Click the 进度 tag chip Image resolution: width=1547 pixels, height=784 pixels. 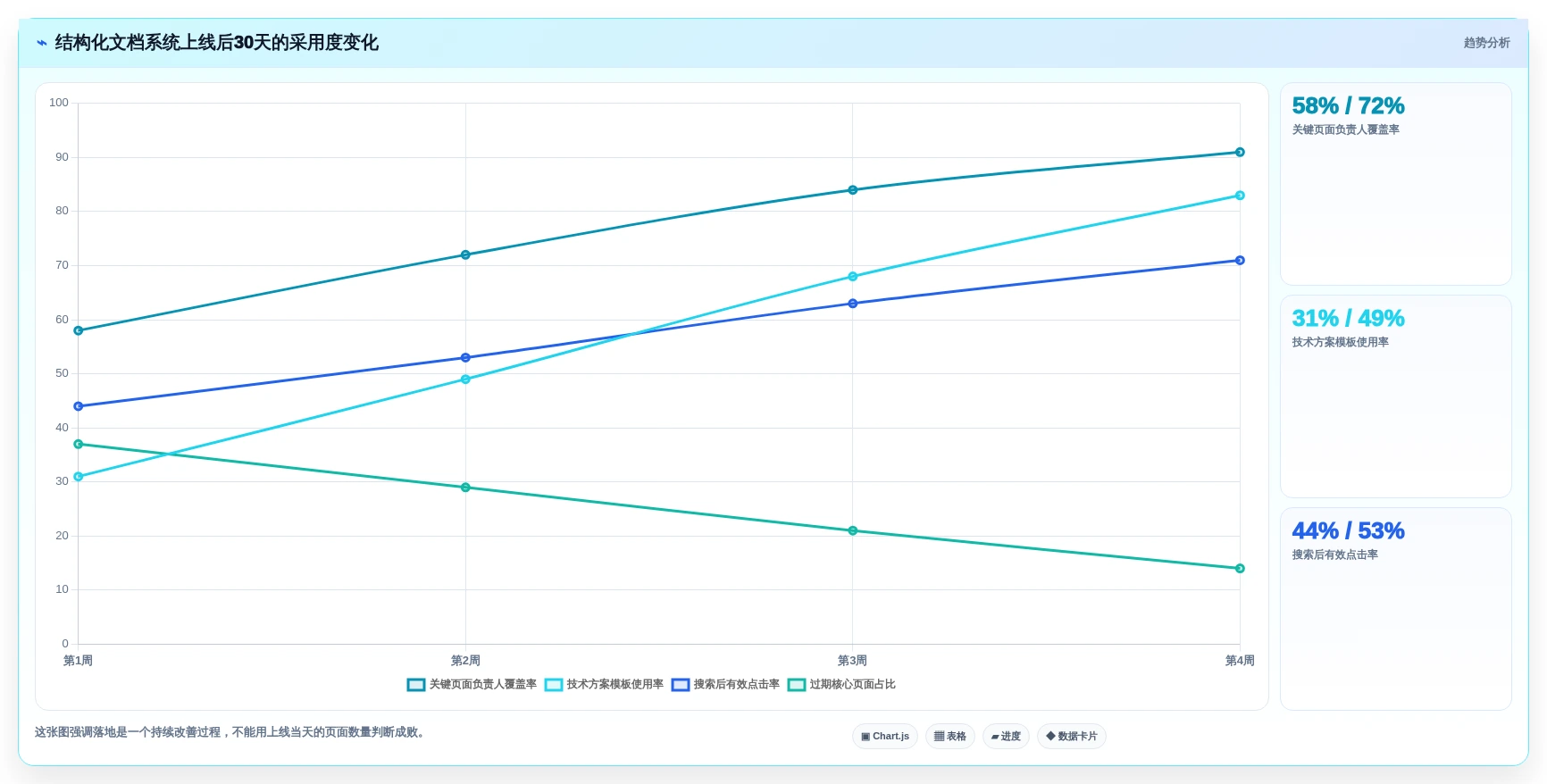tap(1006, 737)
